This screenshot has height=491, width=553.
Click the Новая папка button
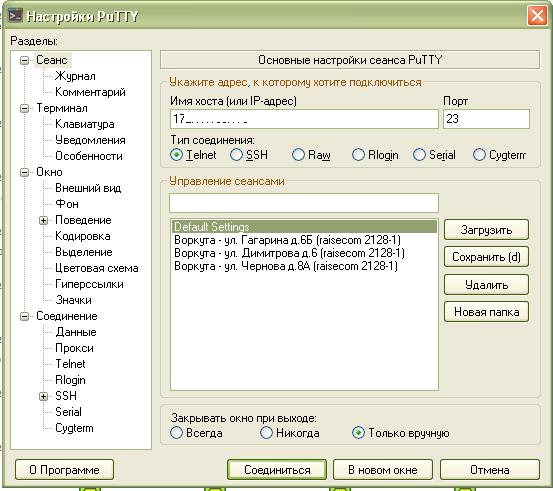(486, 312)
